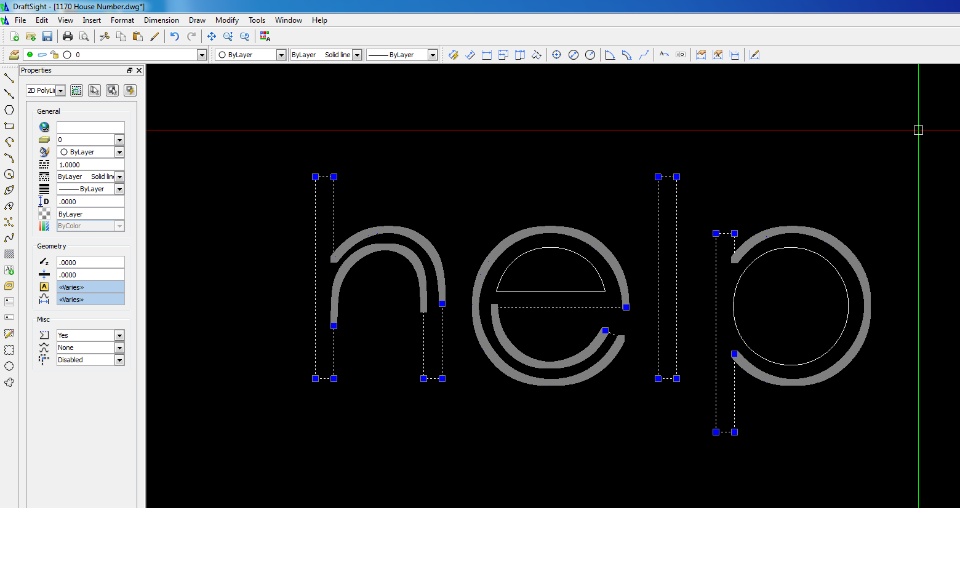The height and width of the screenshot is (580, 960).
Task: Create a new drawing from the toolbar
Action: pyautogui.click(x=14, y=37)
